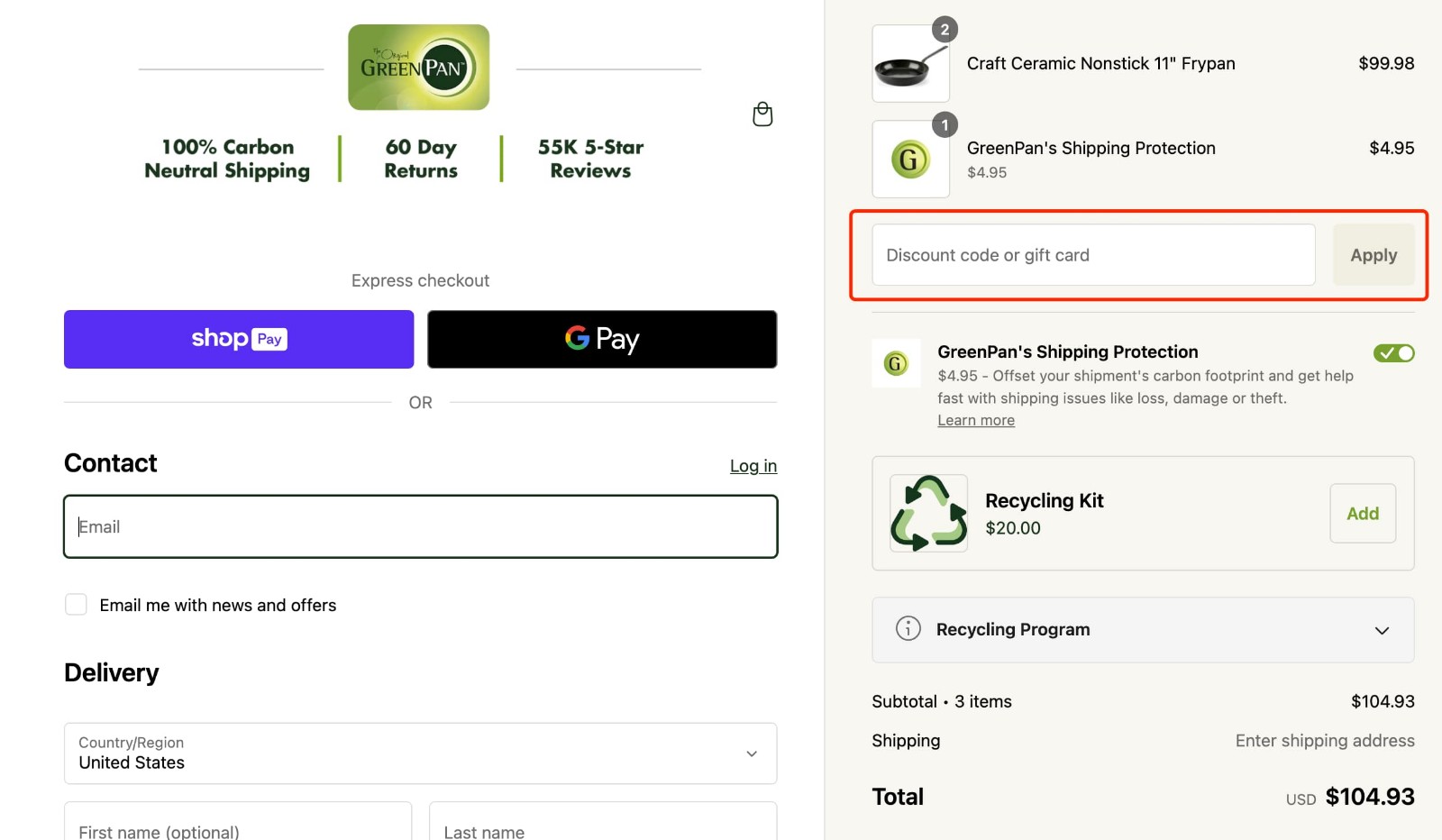Click 'Learn more' under shipping protection
This screenshot has height=840, width=1442.
click(x=975, y=420)
